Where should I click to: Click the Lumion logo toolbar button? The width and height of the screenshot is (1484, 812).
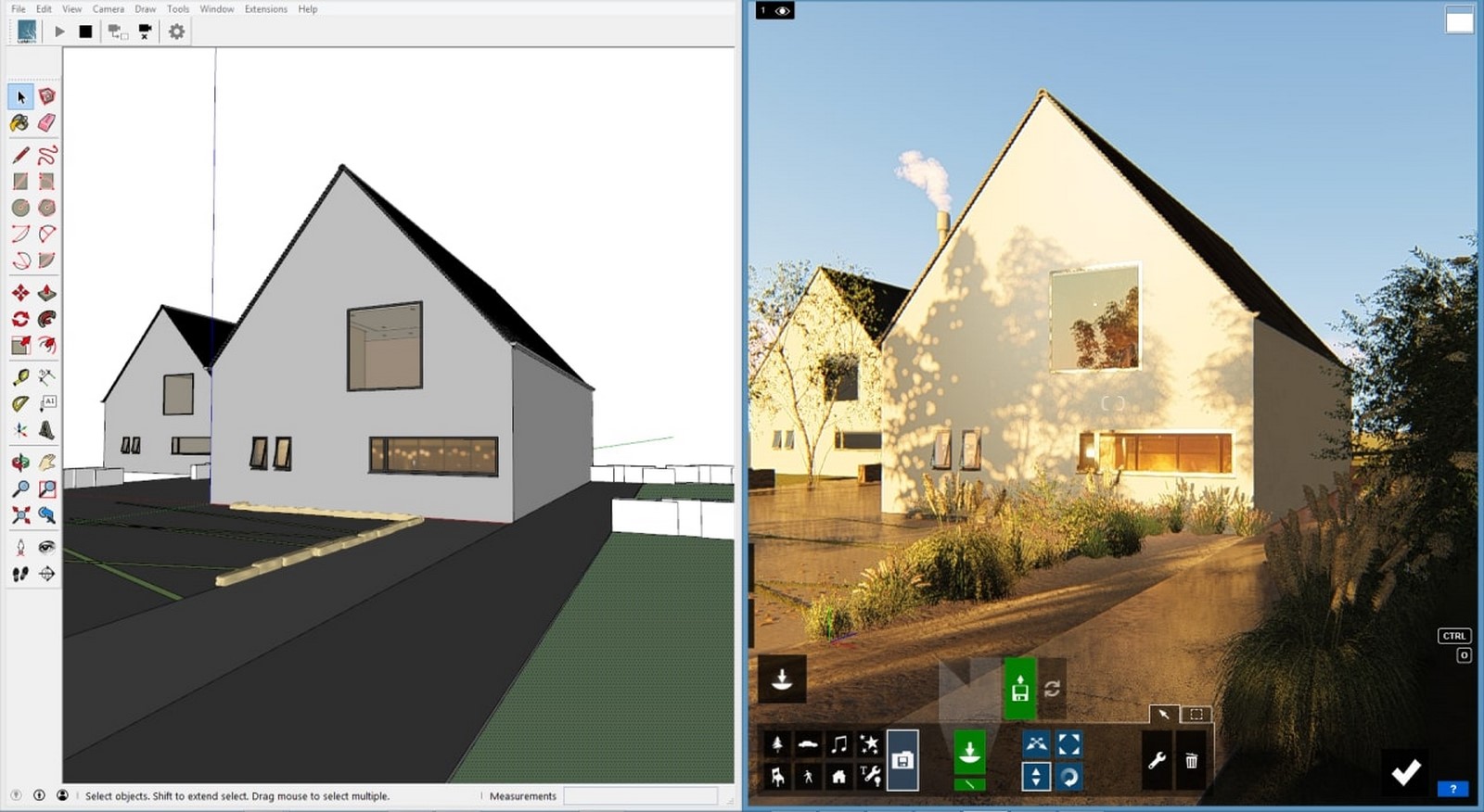(27, 32)
